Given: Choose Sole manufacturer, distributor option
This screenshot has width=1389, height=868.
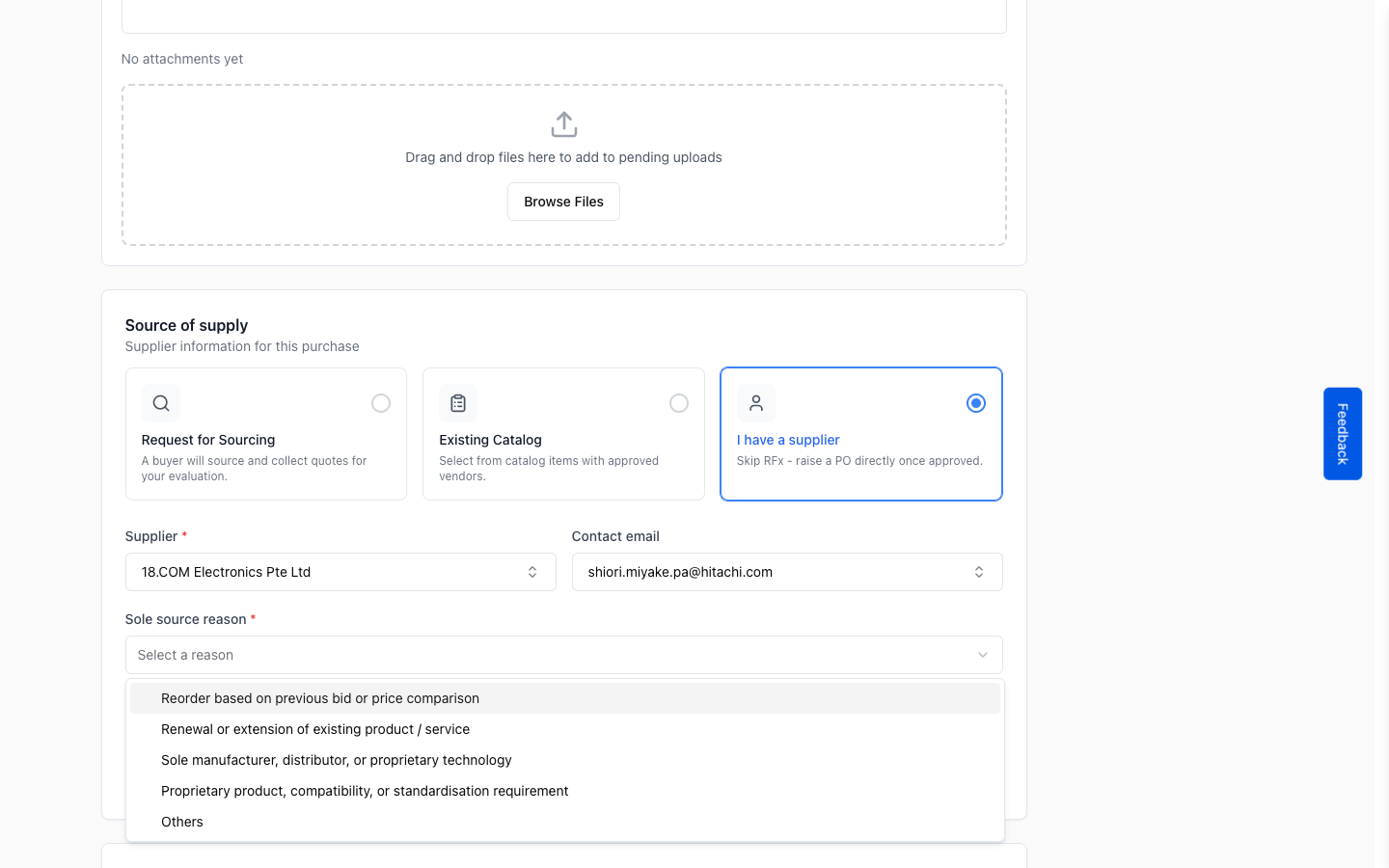Looking at the screenshot, I should [x=565, y=760].
